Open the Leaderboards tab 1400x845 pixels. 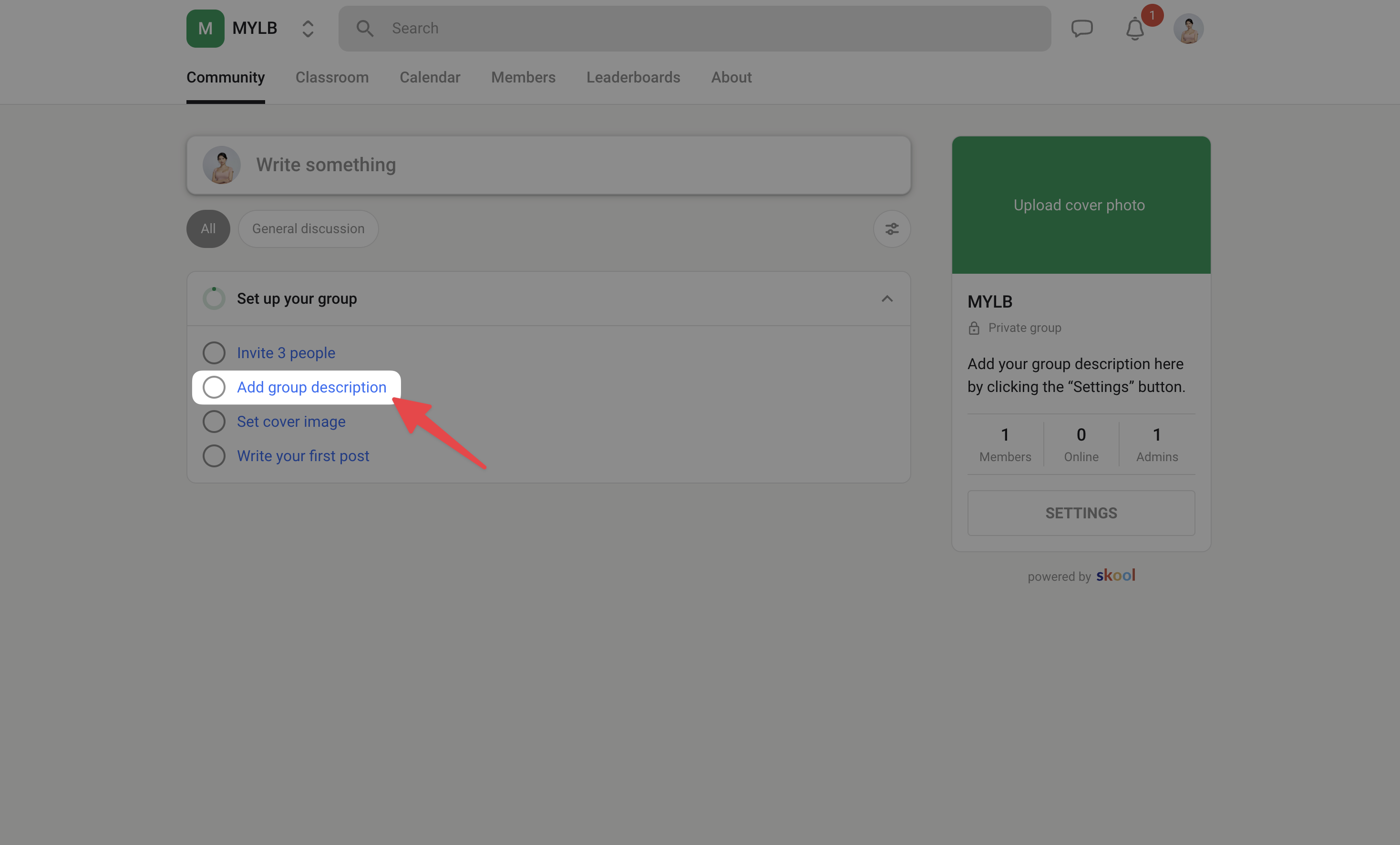pos(633,77)
